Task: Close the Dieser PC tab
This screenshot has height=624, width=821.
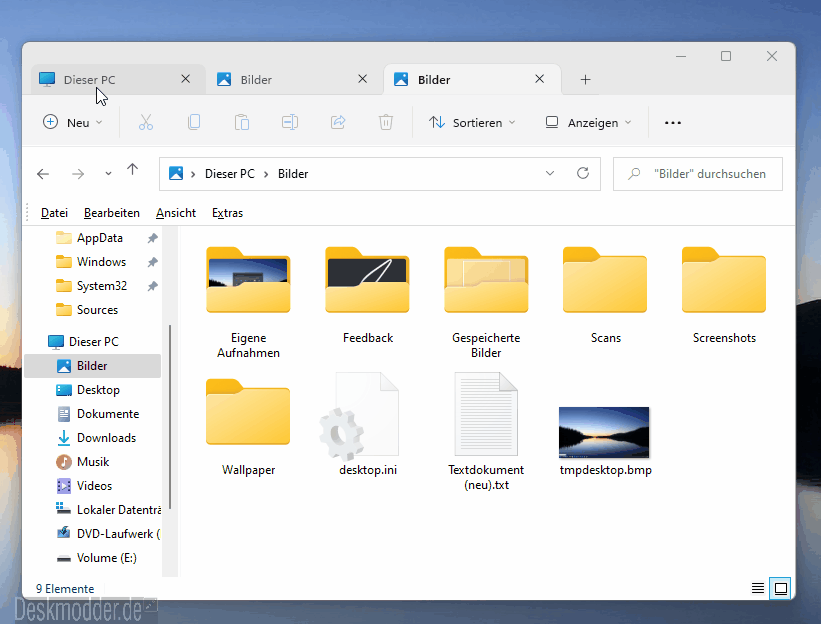Action: coord(185,79)
